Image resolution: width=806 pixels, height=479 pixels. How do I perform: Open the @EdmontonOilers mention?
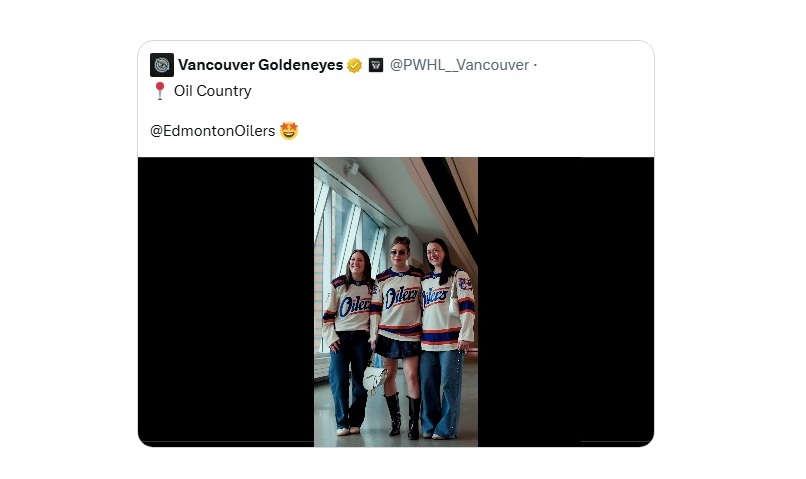pyautogui.click(x=213, y=130)
